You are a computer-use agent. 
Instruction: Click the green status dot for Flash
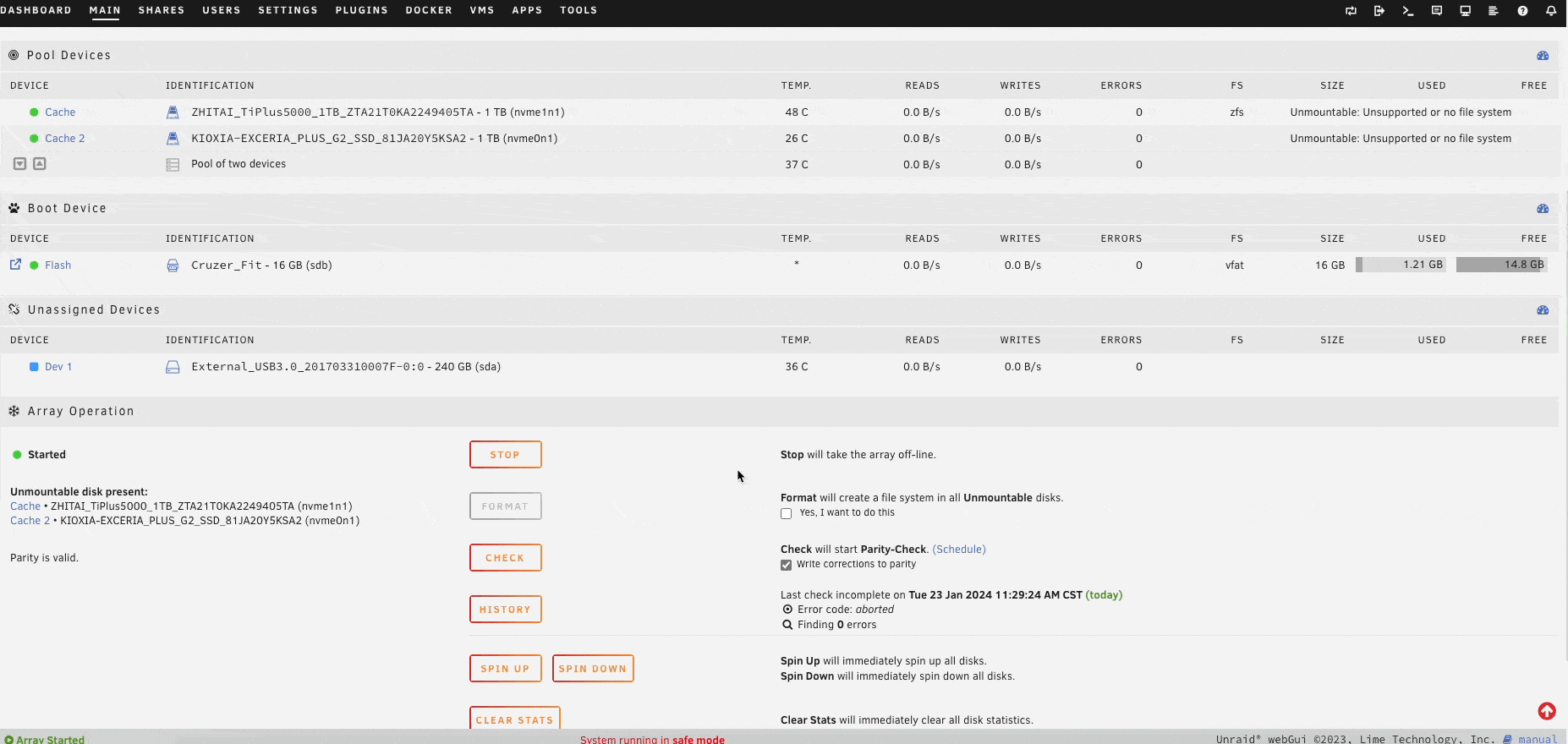tap(34, 265)
